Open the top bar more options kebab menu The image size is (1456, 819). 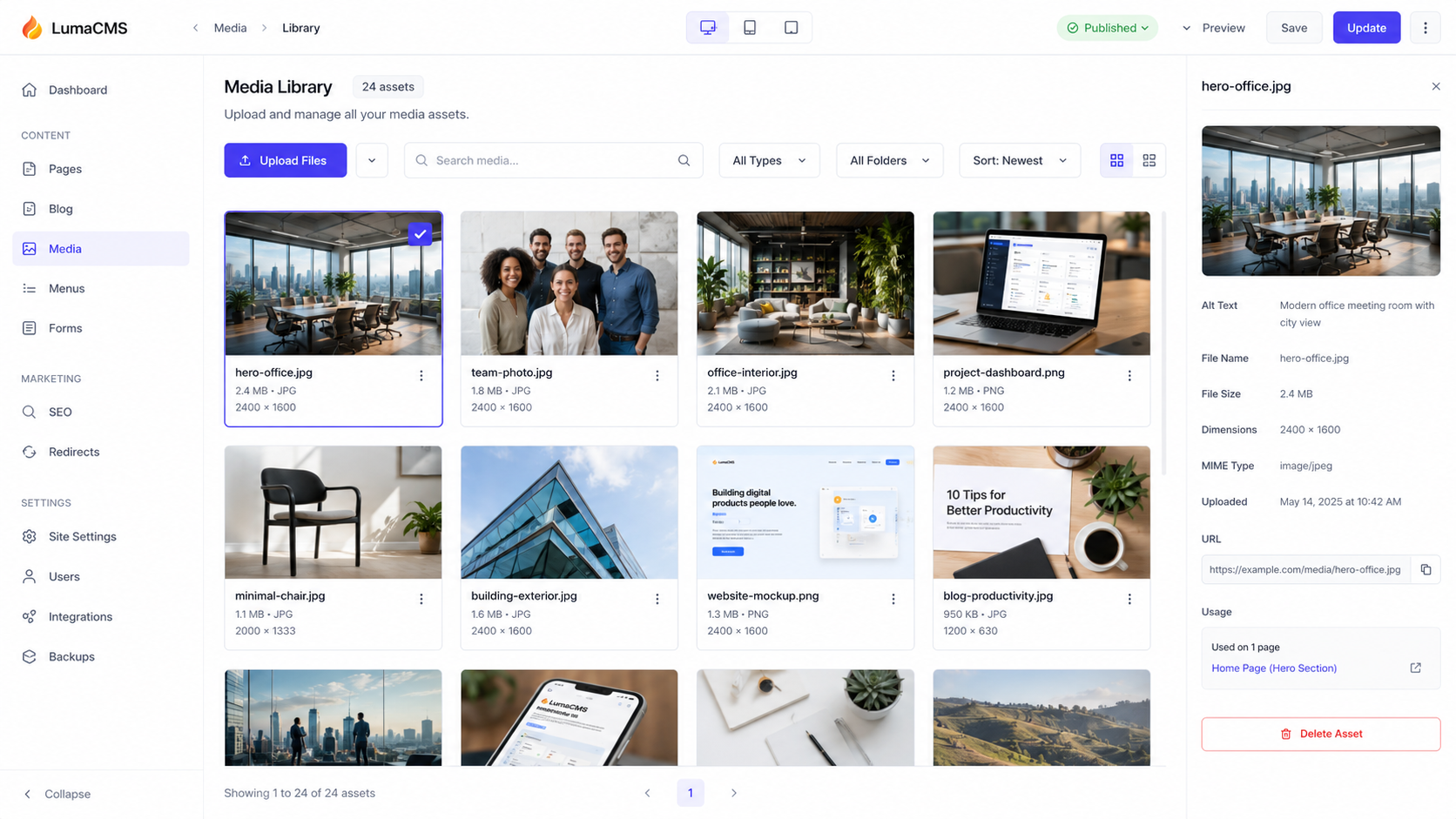coord(1426,28)
